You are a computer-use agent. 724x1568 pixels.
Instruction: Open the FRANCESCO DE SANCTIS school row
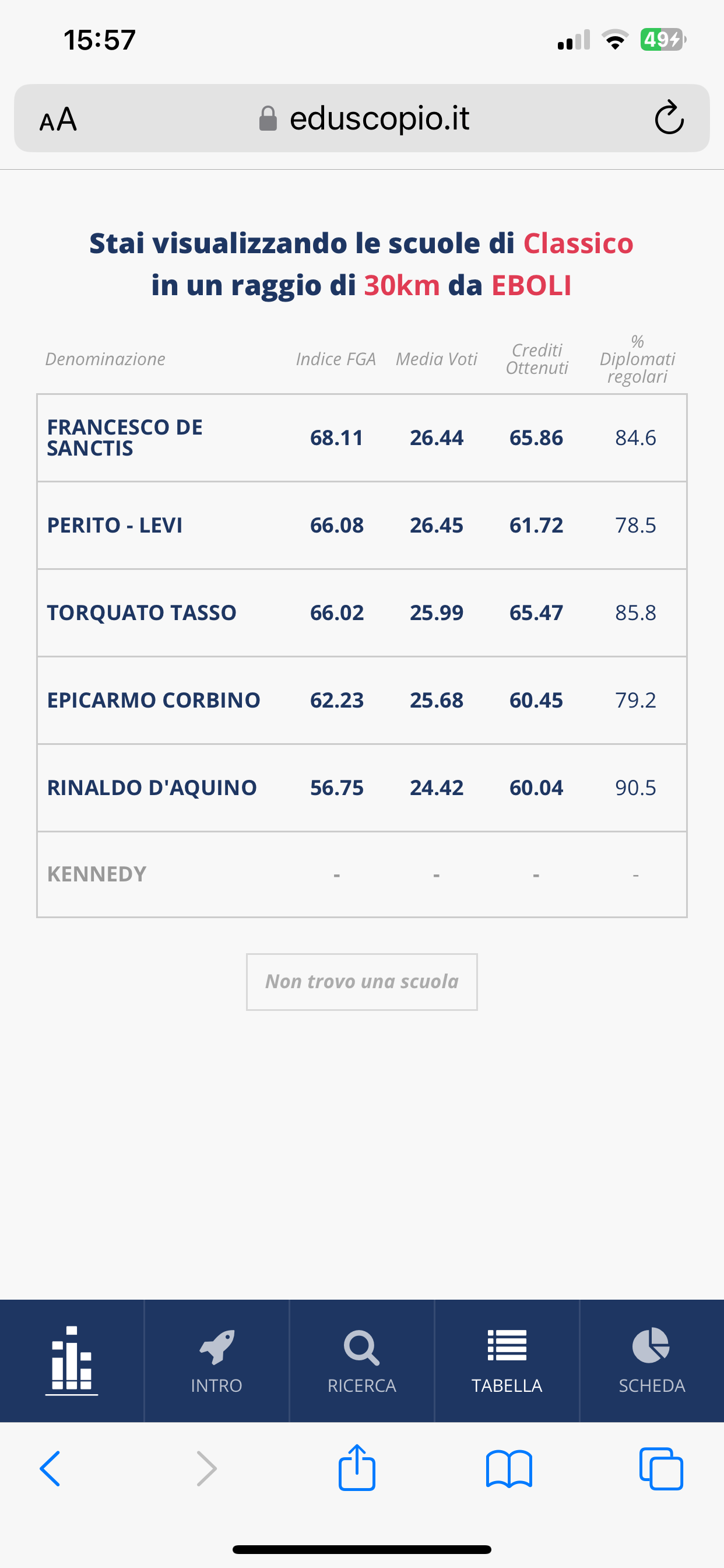pos(125,437)
